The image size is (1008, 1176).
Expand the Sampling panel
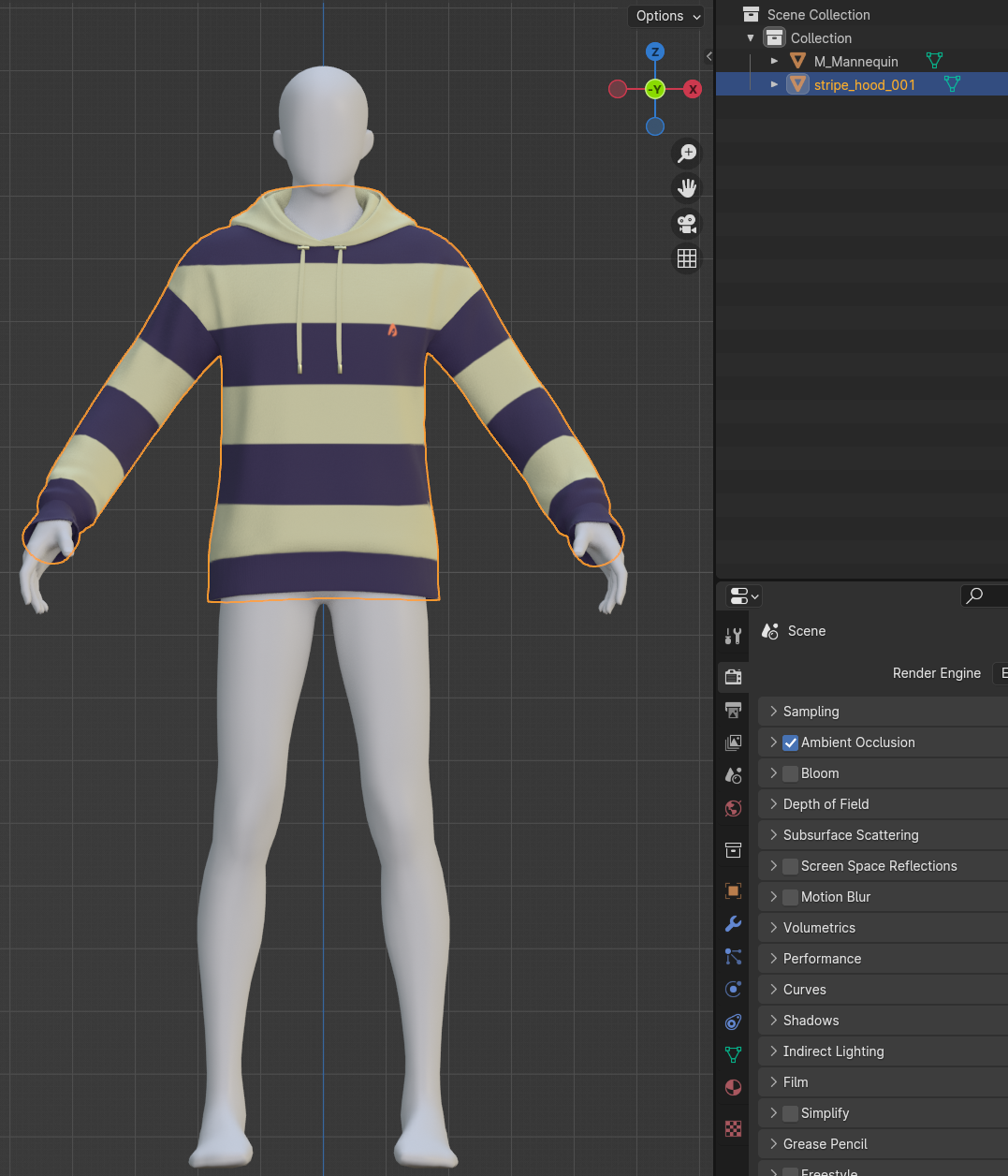click(811, 712)
